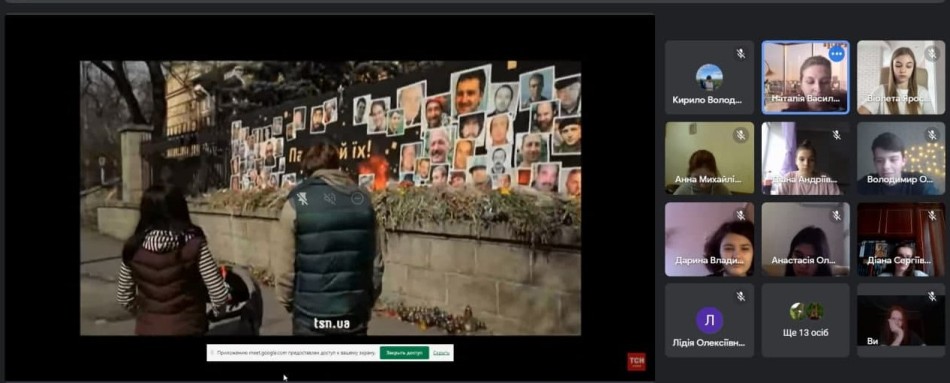Click the red ТСН logo badge
950x383 pixels.
click(x=636, y=361)
